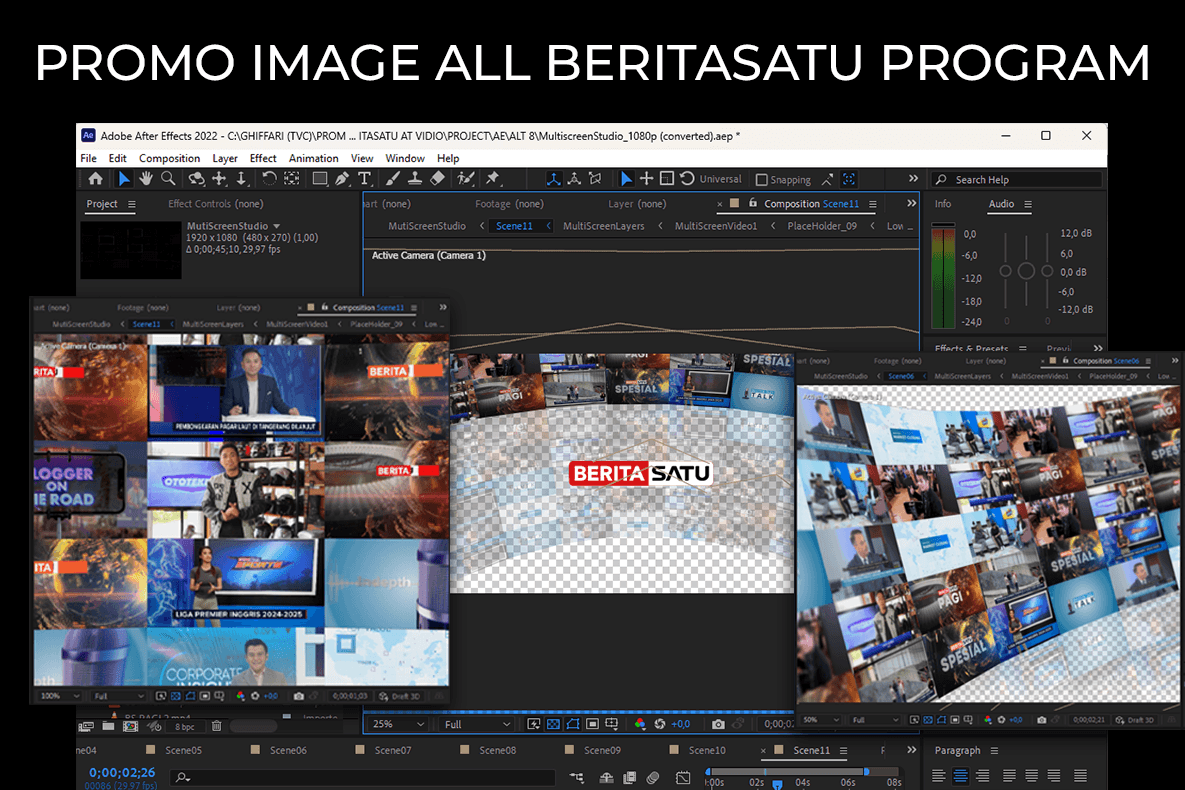Open the Project panel hamburger menu
Screen dimensions: 1185x790
point(131,204)
